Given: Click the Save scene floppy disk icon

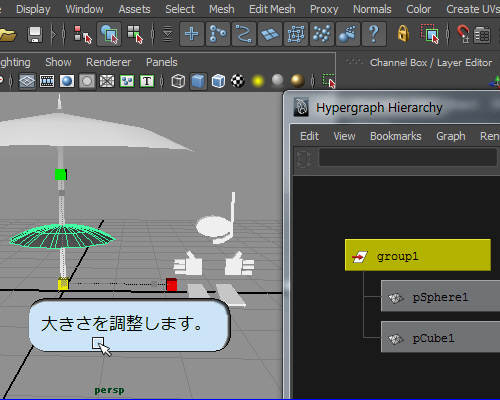Looking at the screenshot, I should 35,34.
